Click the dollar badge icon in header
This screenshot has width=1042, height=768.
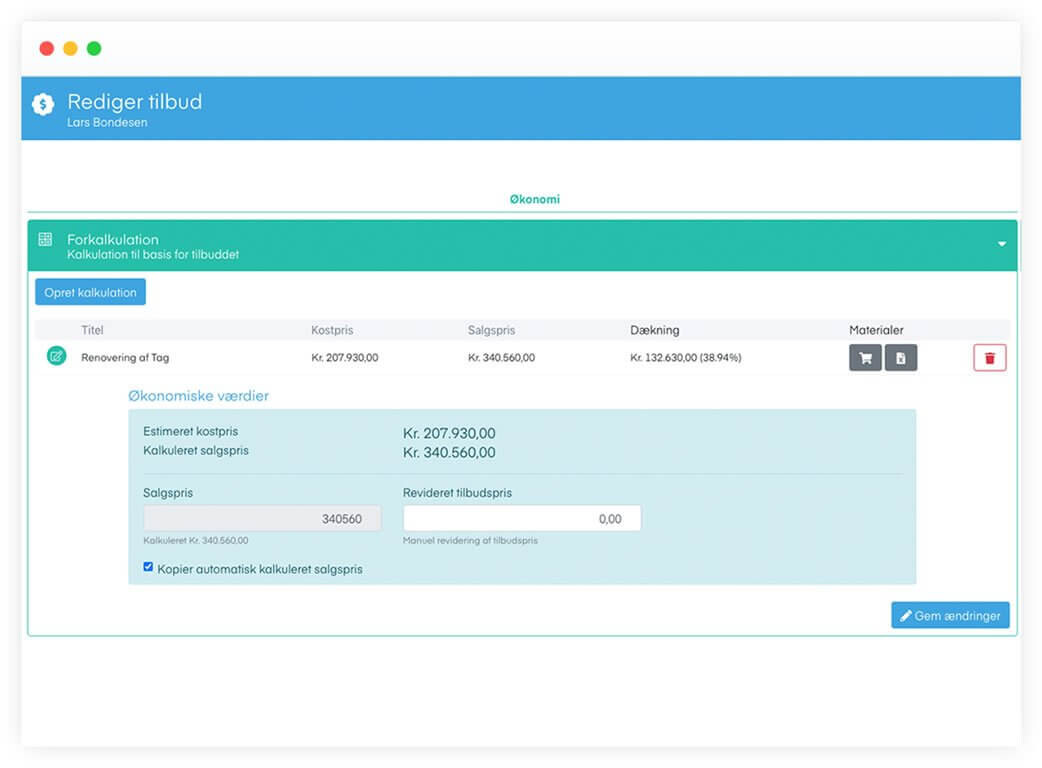pos(43,104)
